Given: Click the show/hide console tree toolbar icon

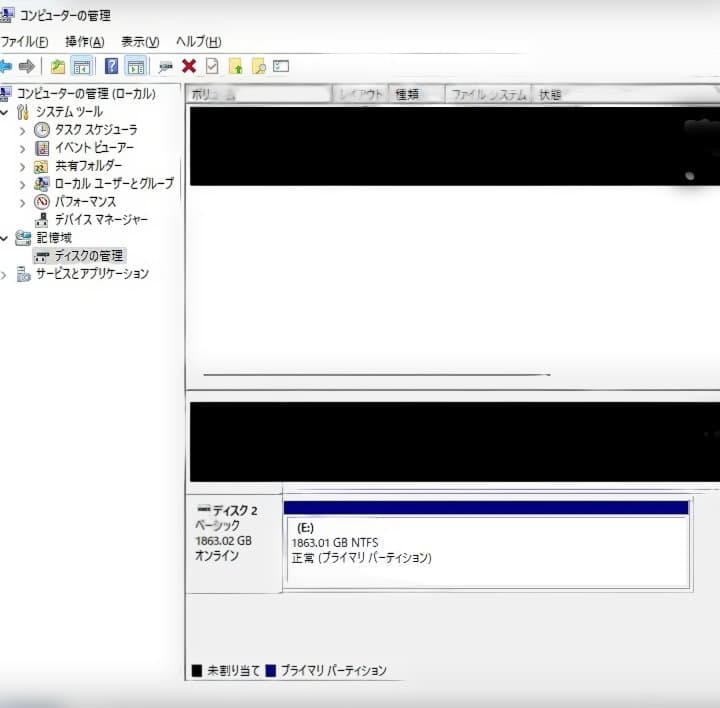Looking at the screenshot, I should pyautogui.click(x=82, y=66).
